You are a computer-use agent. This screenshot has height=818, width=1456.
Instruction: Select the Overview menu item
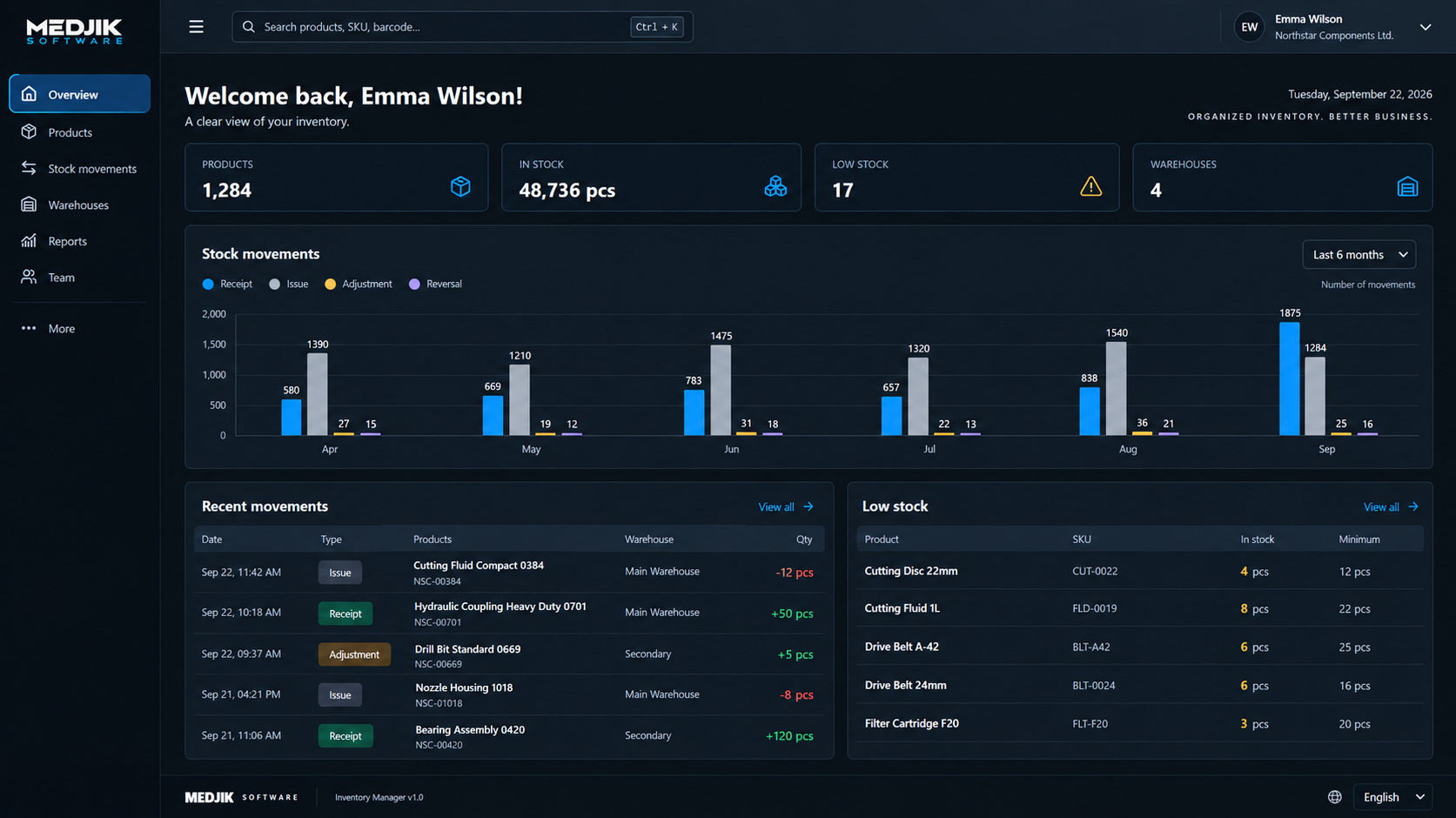79,94
